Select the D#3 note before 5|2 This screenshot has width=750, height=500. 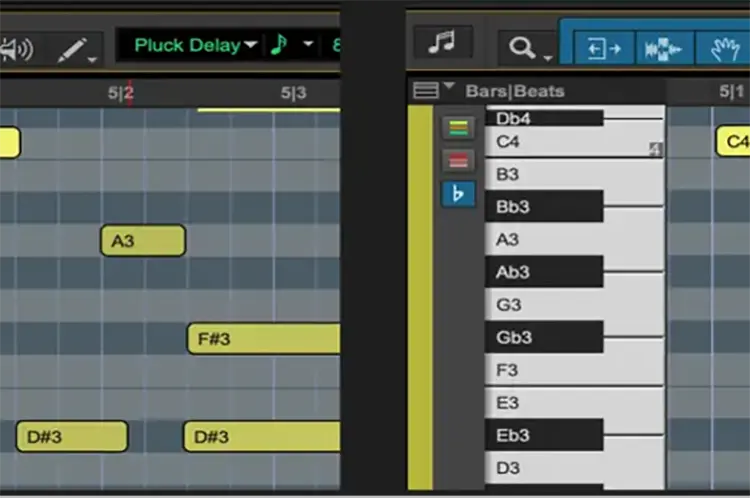pos(72,436)
